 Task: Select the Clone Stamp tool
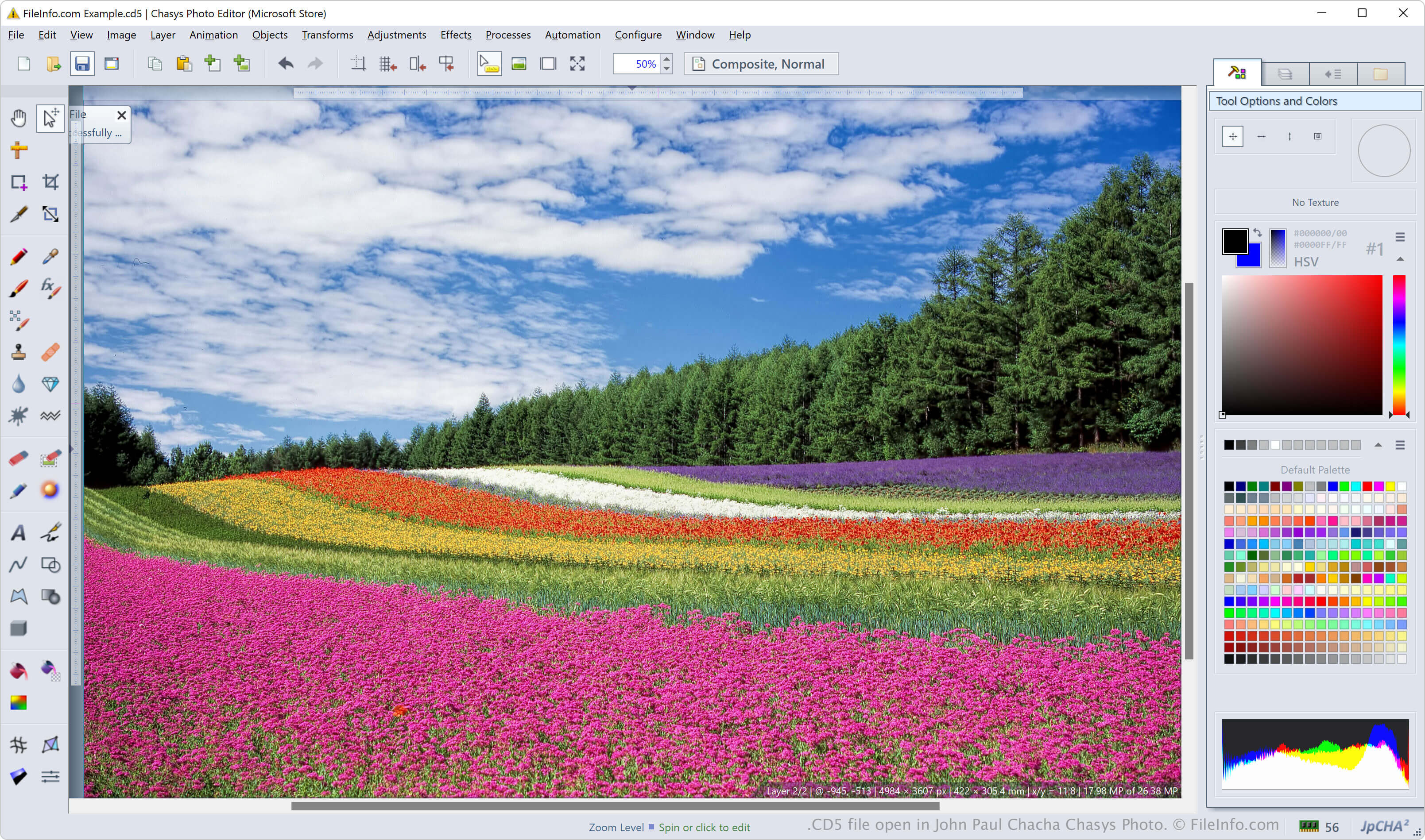pyautogui.click(x=18, y=352)
